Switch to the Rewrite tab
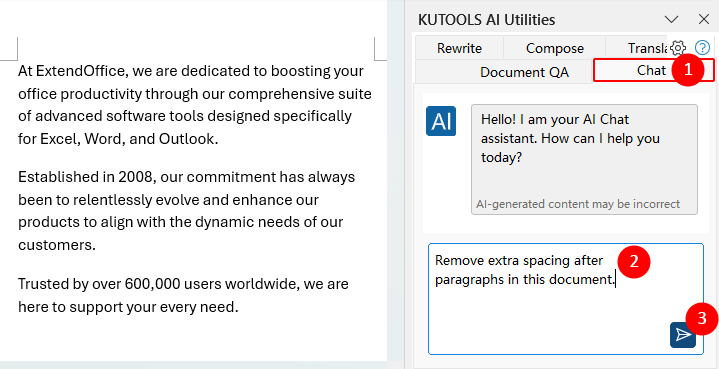Viewport: 719px width, 369px height. point(459,48)
